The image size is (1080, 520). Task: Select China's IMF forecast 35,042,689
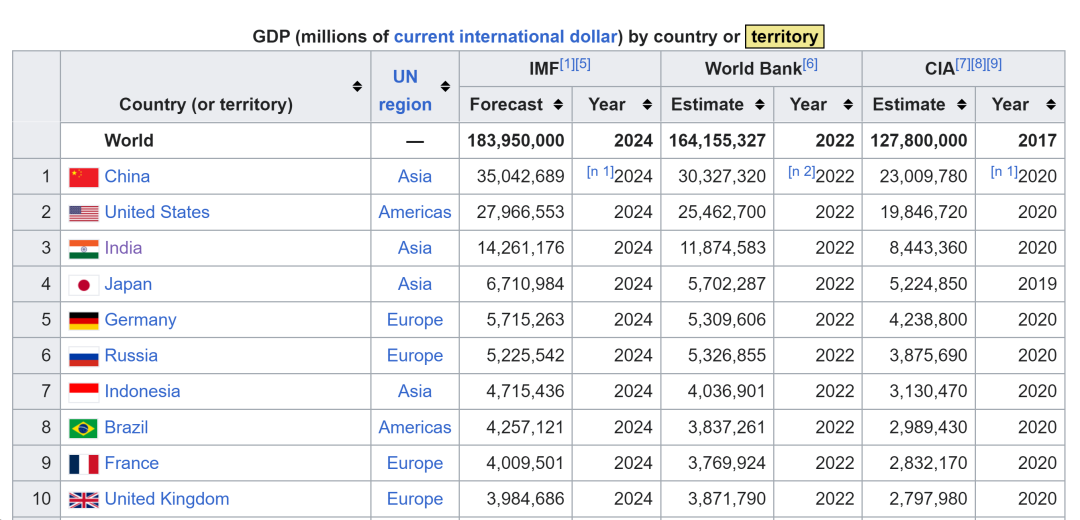[520, 176]
